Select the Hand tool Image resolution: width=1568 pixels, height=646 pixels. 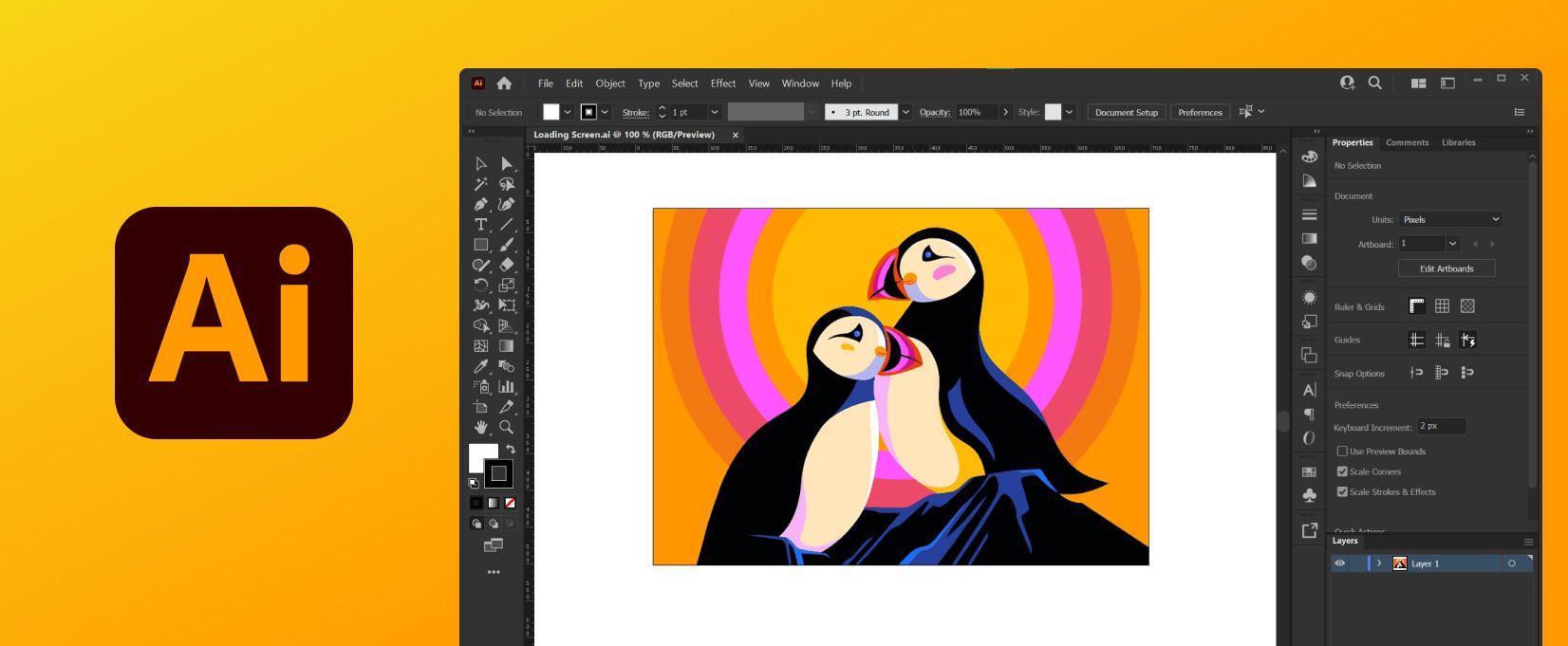[x=481, y=427]
